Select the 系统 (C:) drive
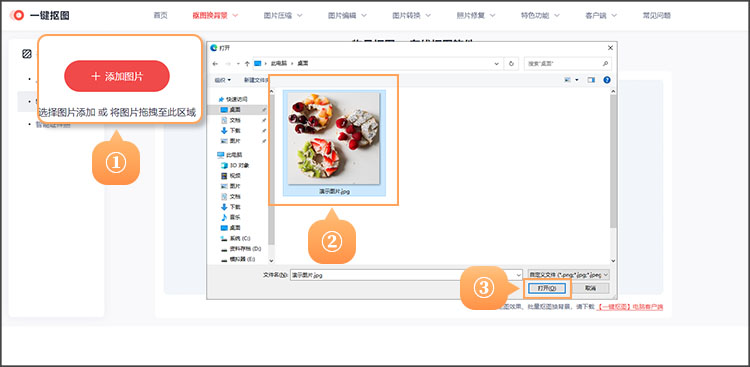 pyautogui.click(x=236, y=238)
